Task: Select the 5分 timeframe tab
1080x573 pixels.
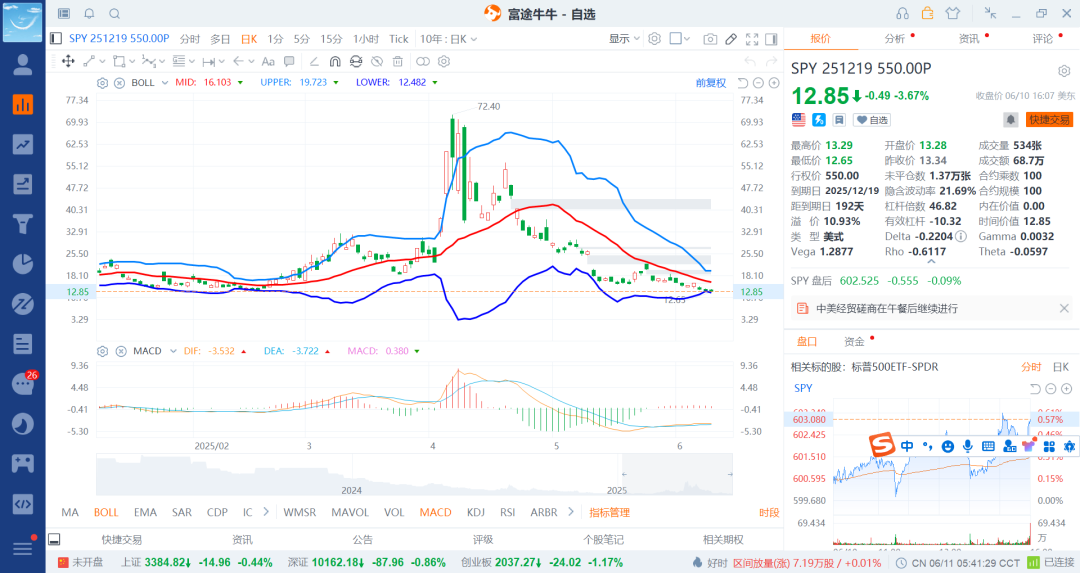Action: click(301, 39)
